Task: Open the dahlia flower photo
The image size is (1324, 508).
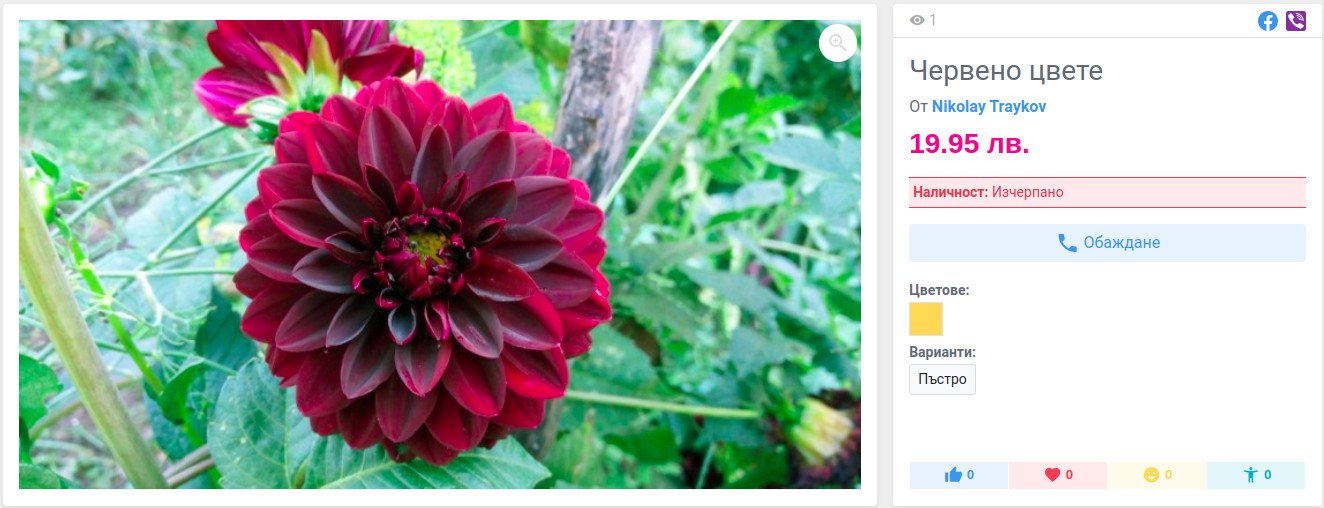Action: point(440,255)
